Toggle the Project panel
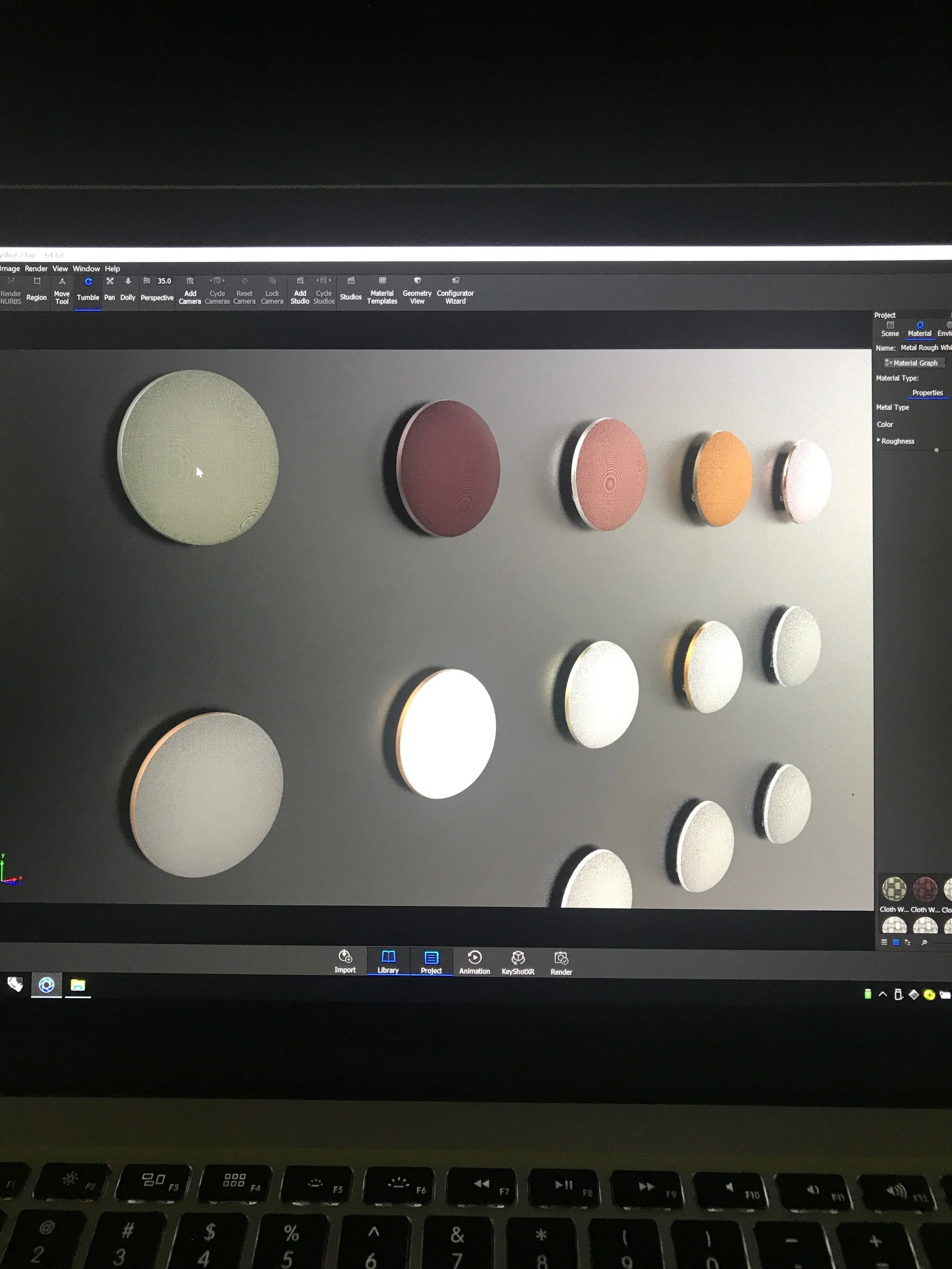The image size is (952, 1269). tap(431, 962)
